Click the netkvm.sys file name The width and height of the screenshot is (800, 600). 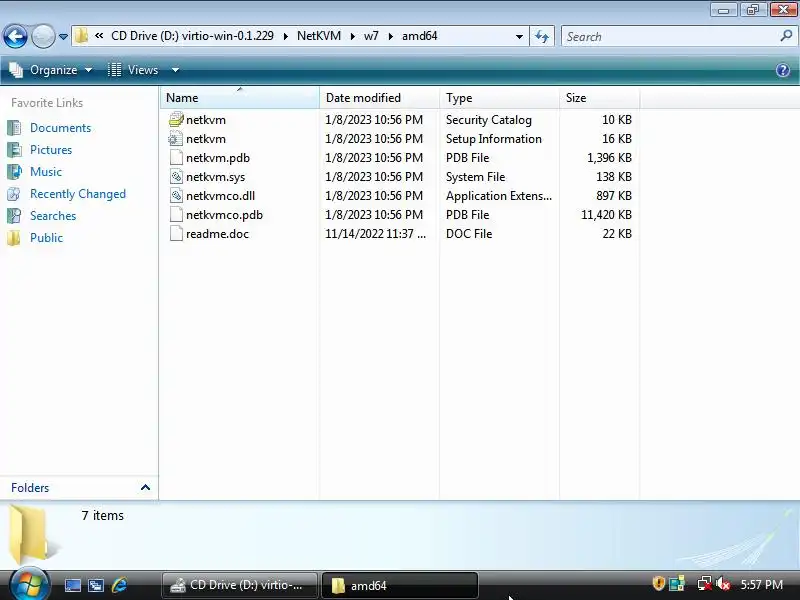click(215, 177)
